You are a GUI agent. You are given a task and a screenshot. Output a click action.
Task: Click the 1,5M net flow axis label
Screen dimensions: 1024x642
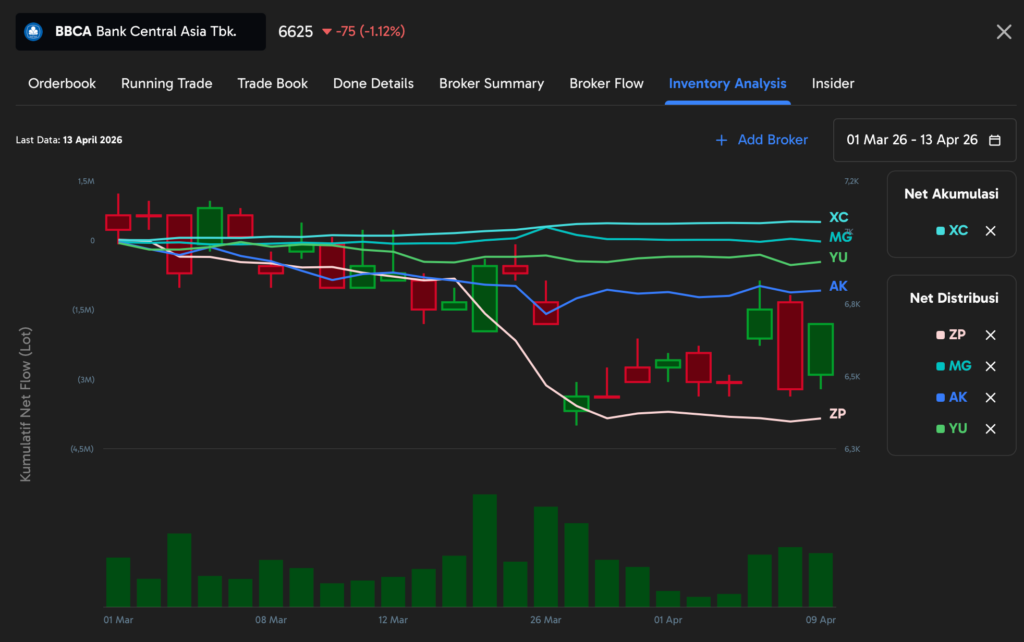(x=86, y=181)
